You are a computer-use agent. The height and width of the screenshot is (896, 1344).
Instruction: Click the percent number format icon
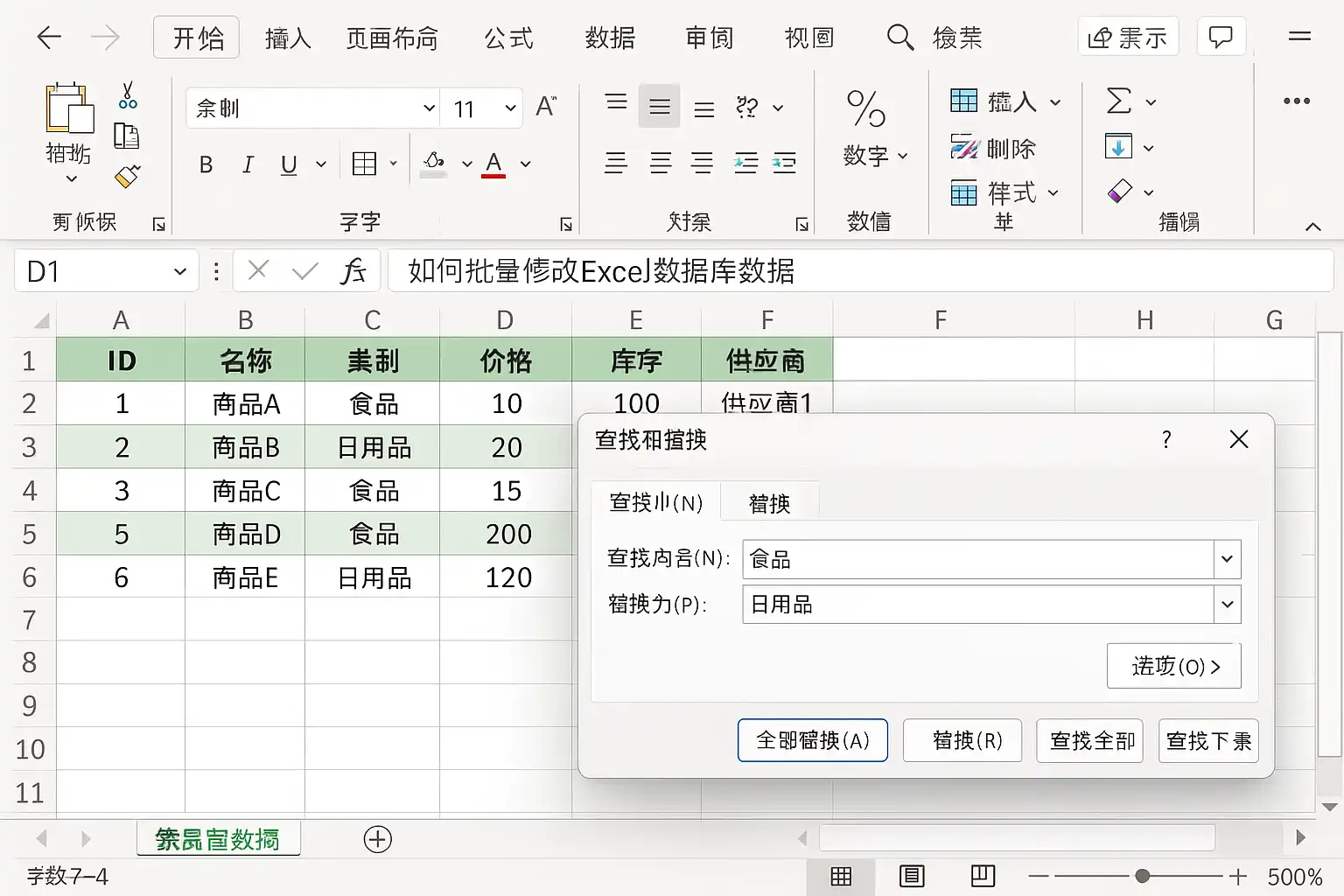tap(866, 109)
